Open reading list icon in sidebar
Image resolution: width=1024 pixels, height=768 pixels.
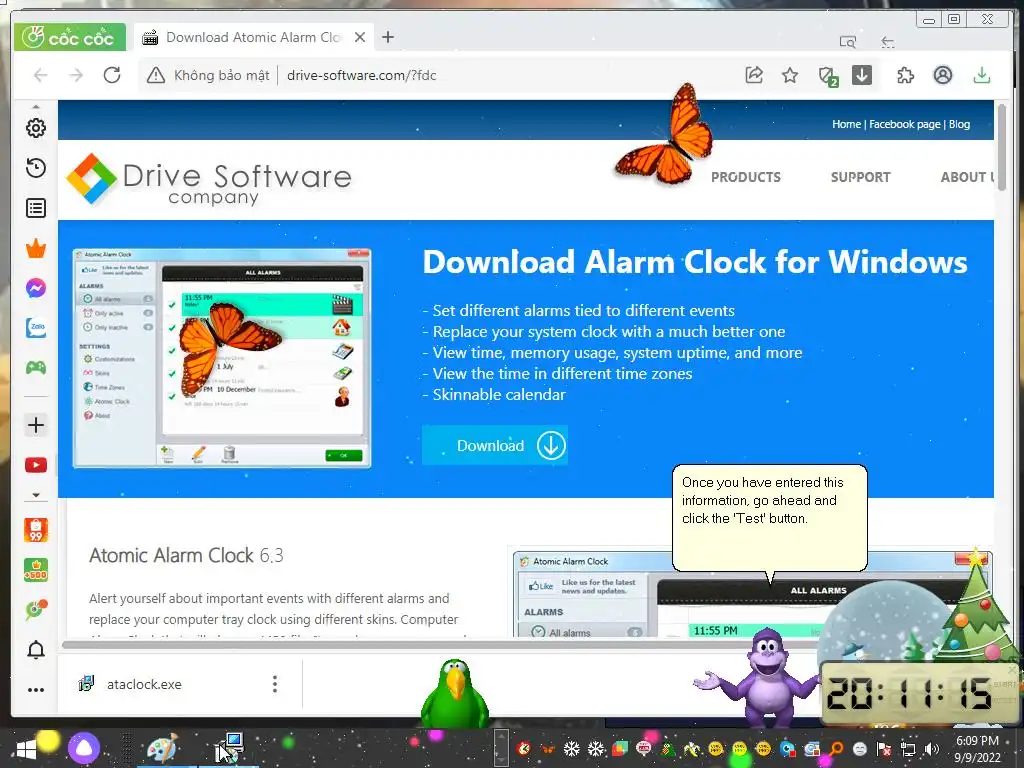pos(36,208)
